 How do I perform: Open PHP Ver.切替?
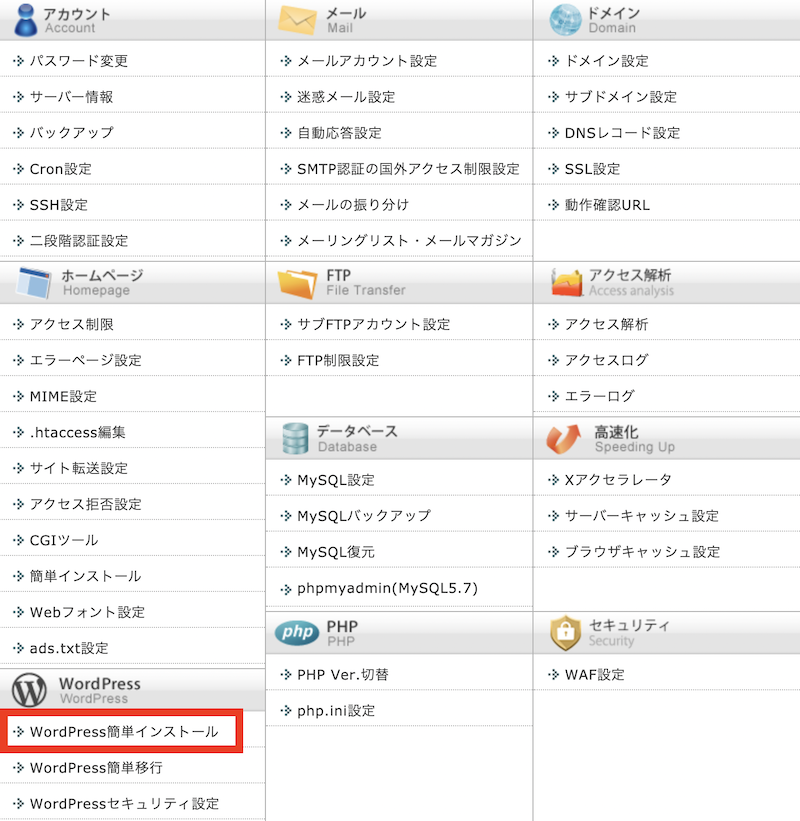(343, 674)
